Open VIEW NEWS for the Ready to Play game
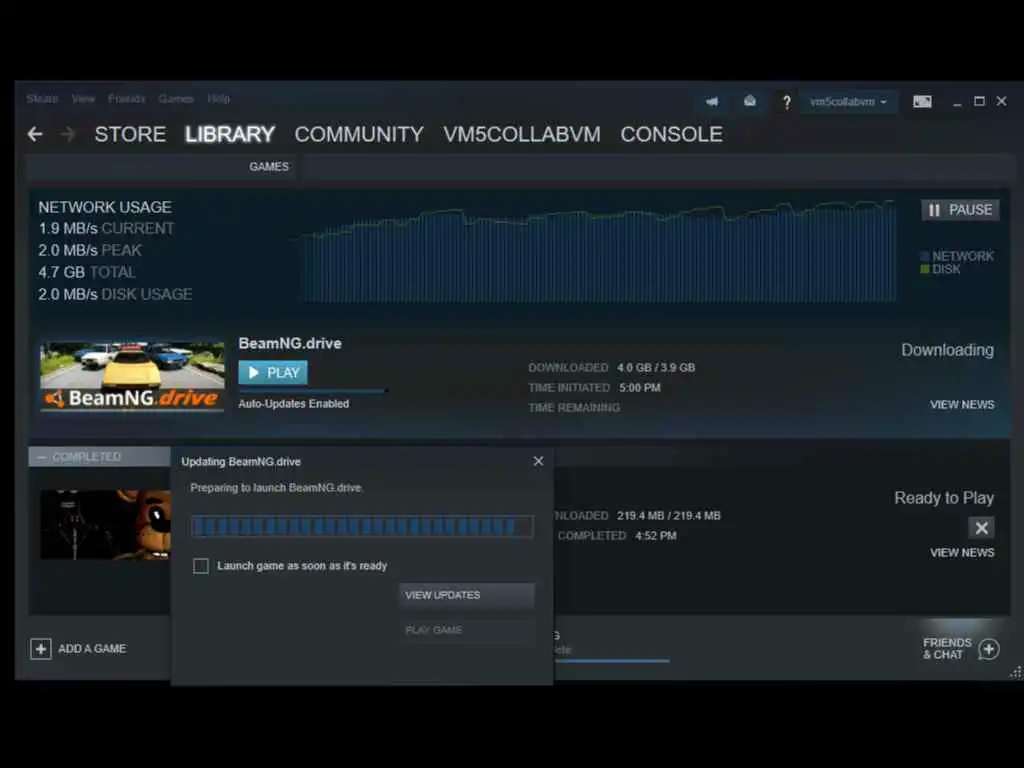This screenshot has height=768, width=1024. tap(962, 552)
